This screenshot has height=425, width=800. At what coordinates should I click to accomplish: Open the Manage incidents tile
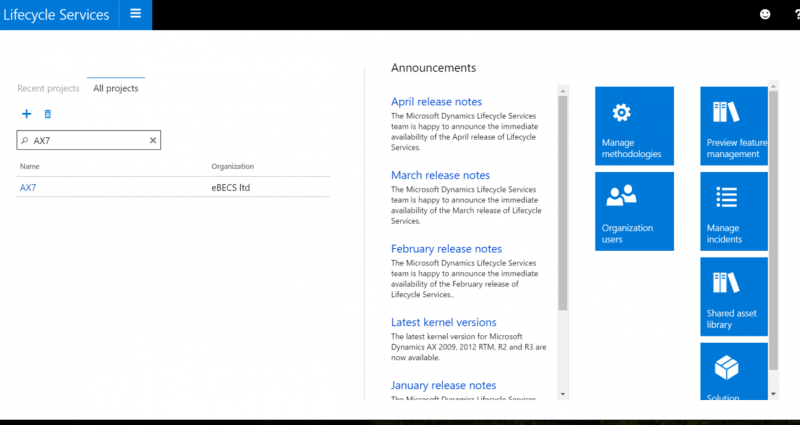click(734, 211)
